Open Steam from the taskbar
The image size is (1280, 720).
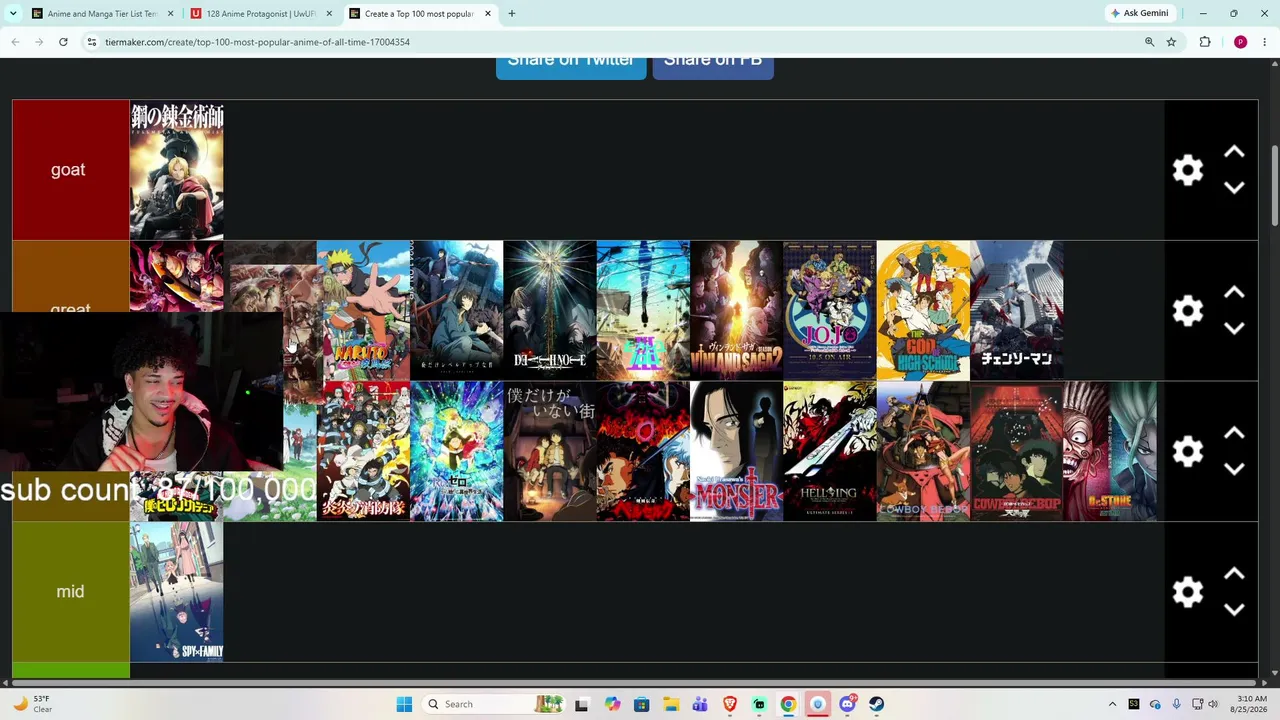click(876, 704)
